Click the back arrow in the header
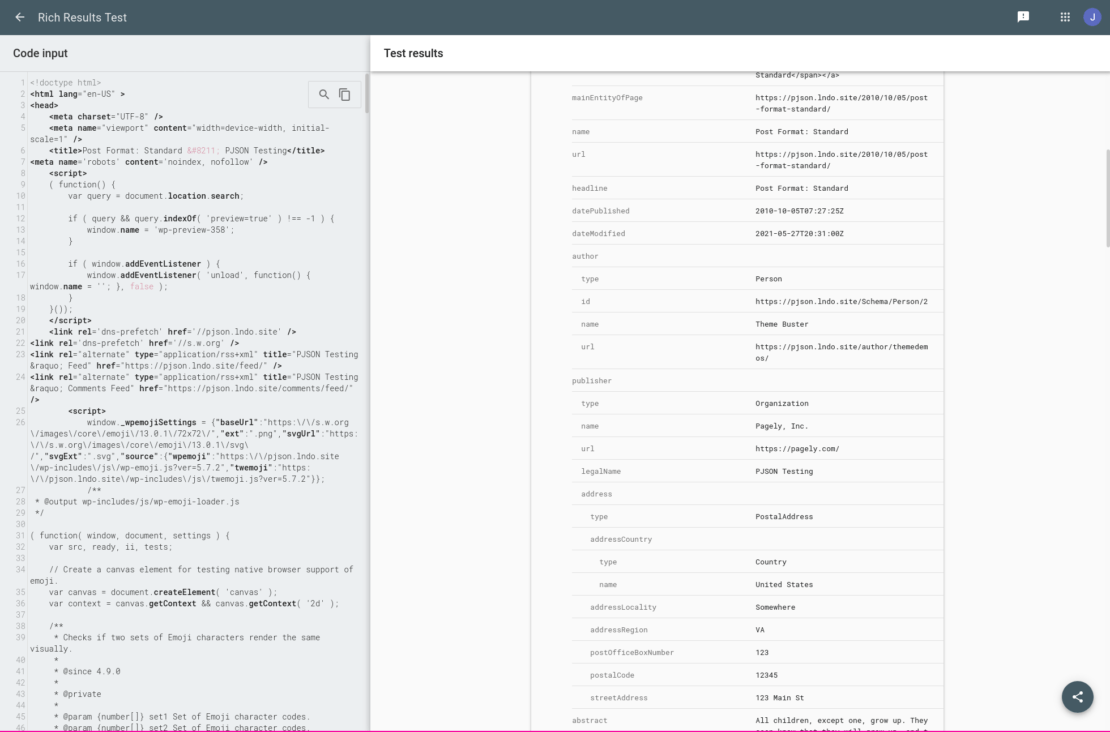This screenshot has width=1110, height=732. click(x=20, y=17)
